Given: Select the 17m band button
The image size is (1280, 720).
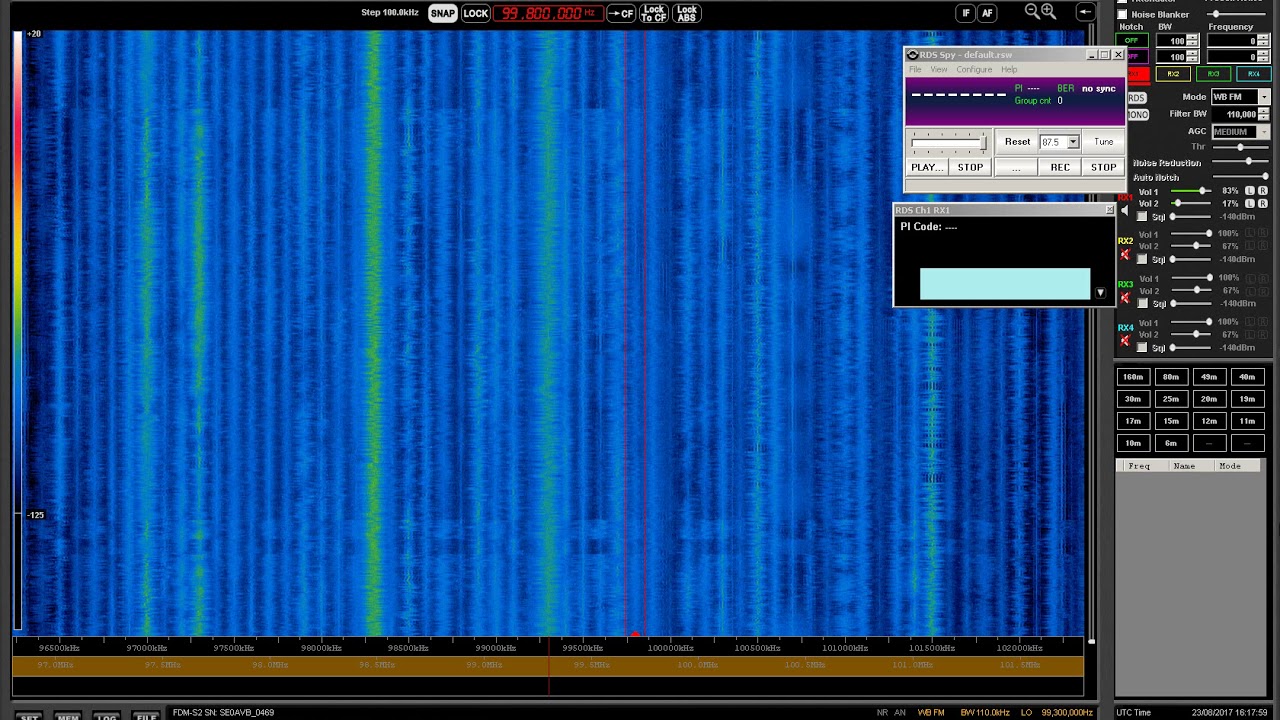Looking at the screenshot, I should [1133, 421].
